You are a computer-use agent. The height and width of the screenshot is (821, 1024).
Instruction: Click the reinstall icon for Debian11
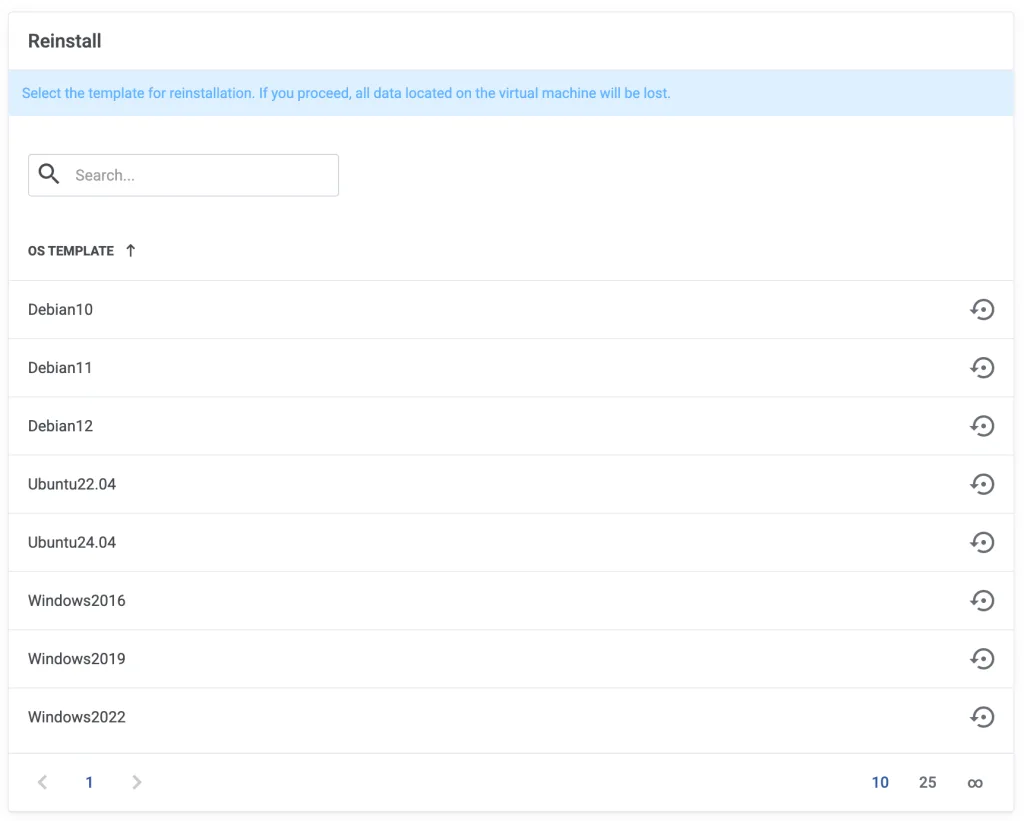[982, 368]
